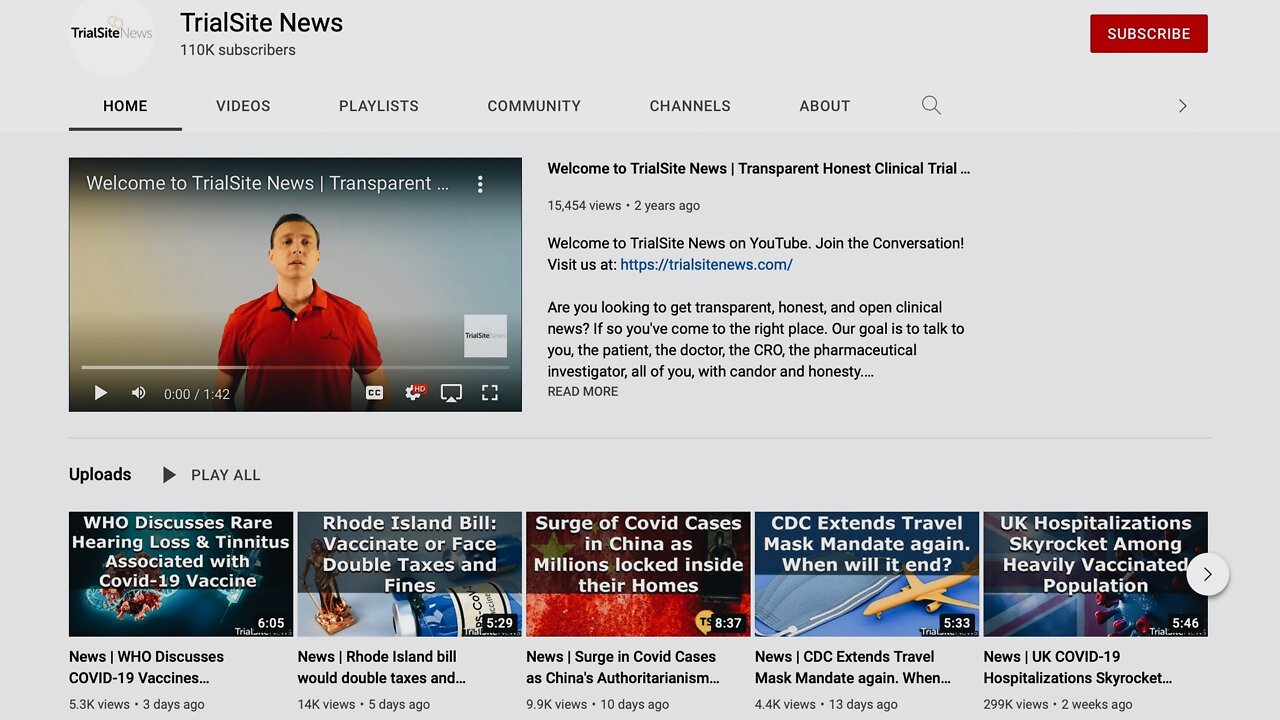
Task: Play the Welcome to TrialSite News video
Action: pyautogui.click(x=100, y=393)
